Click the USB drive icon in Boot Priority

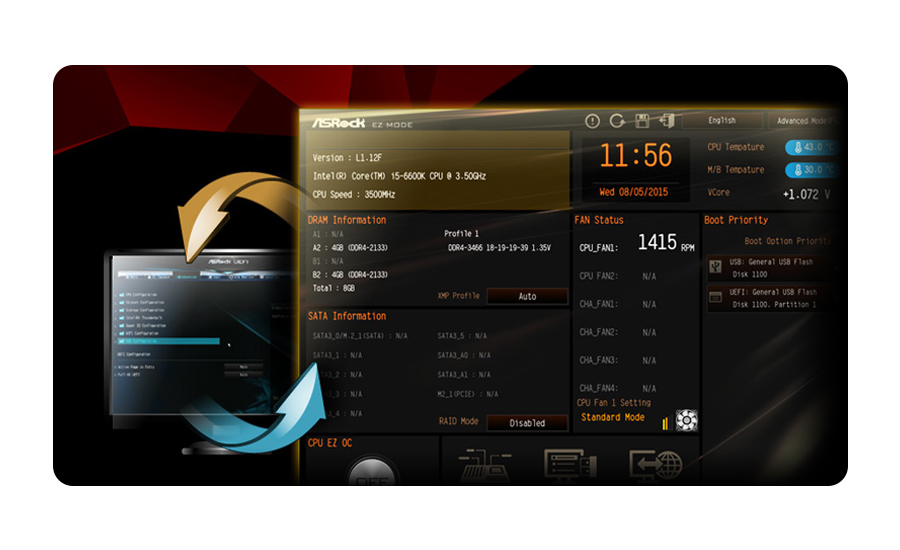pyautogui.click(x=715, y=266)
